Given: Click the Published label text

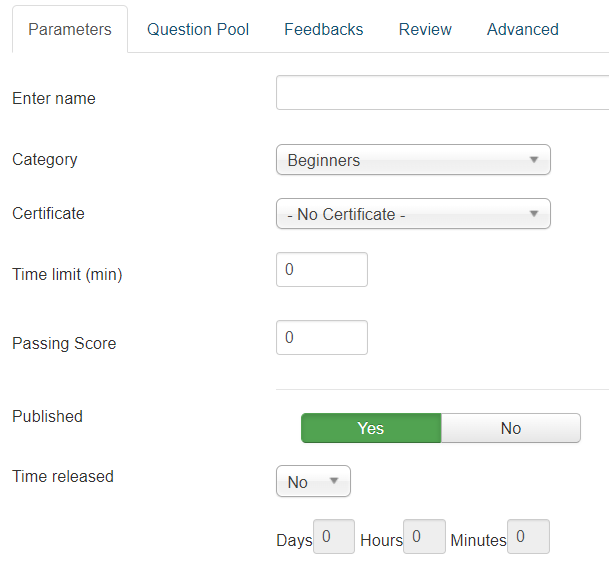Looking at the screenshot, I should pos(47,416).
